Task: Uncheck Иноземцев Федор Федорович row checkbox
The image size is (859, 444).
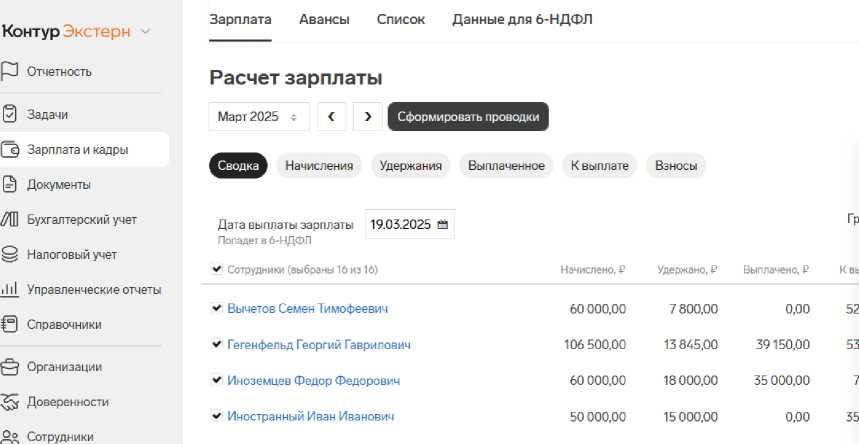Action: [217, 380]
